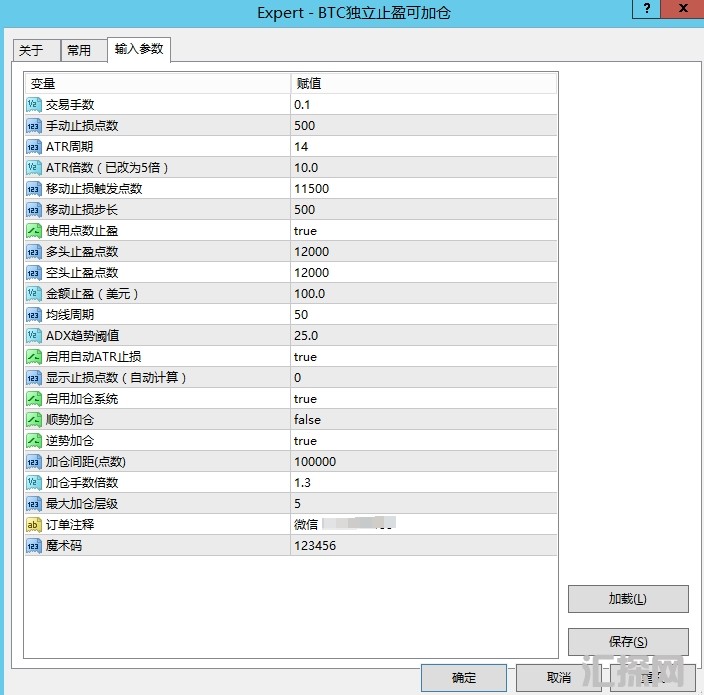Click the 魔术码 variable name

point(64,545)
